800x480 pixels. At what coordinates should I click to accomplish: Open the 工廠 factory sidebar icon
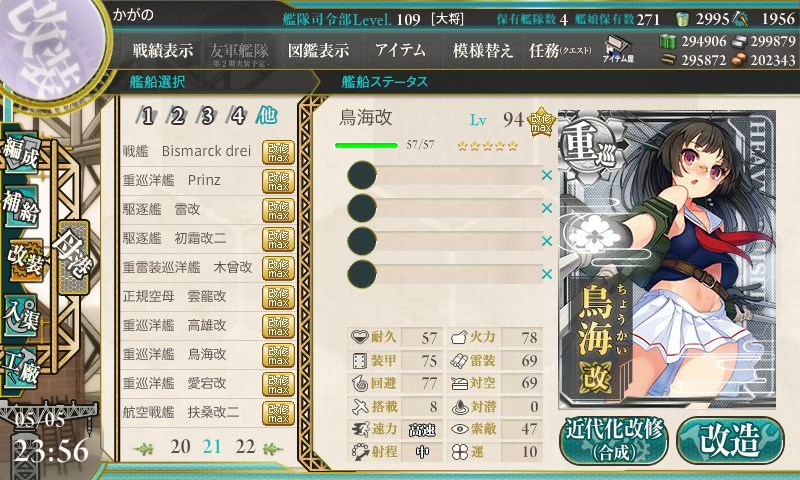21,367
